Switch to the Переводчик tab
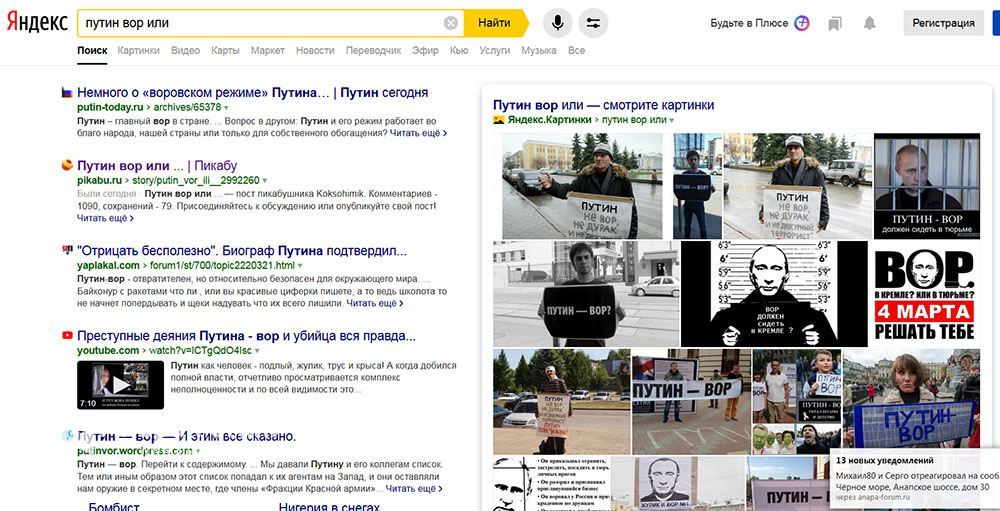The image size is (1000, 511). 373,50
